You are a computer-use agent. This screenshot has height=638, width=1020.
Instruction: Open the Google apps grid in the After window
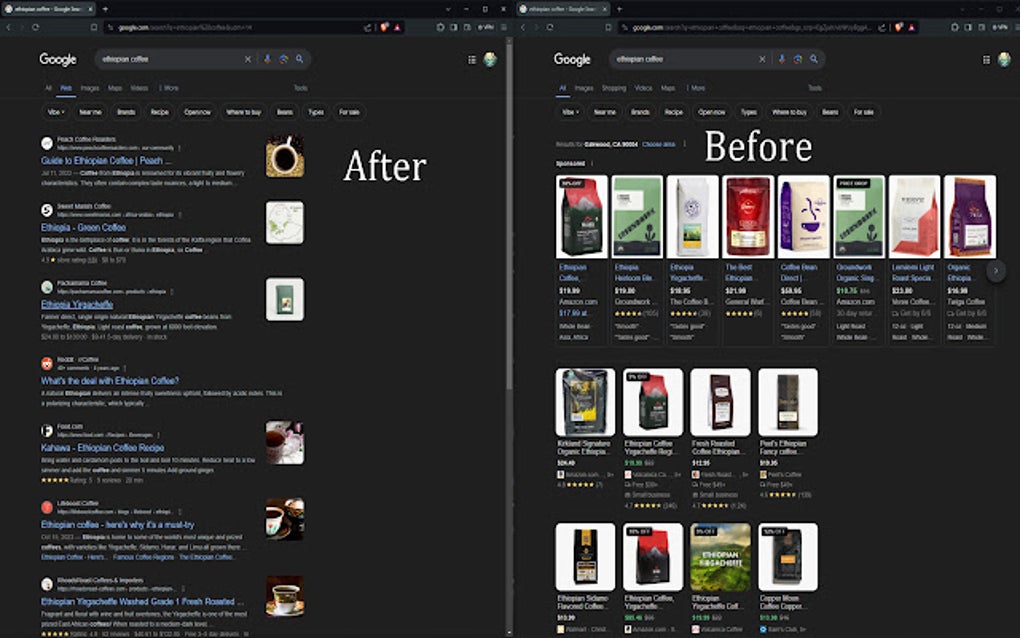[472, 60]
